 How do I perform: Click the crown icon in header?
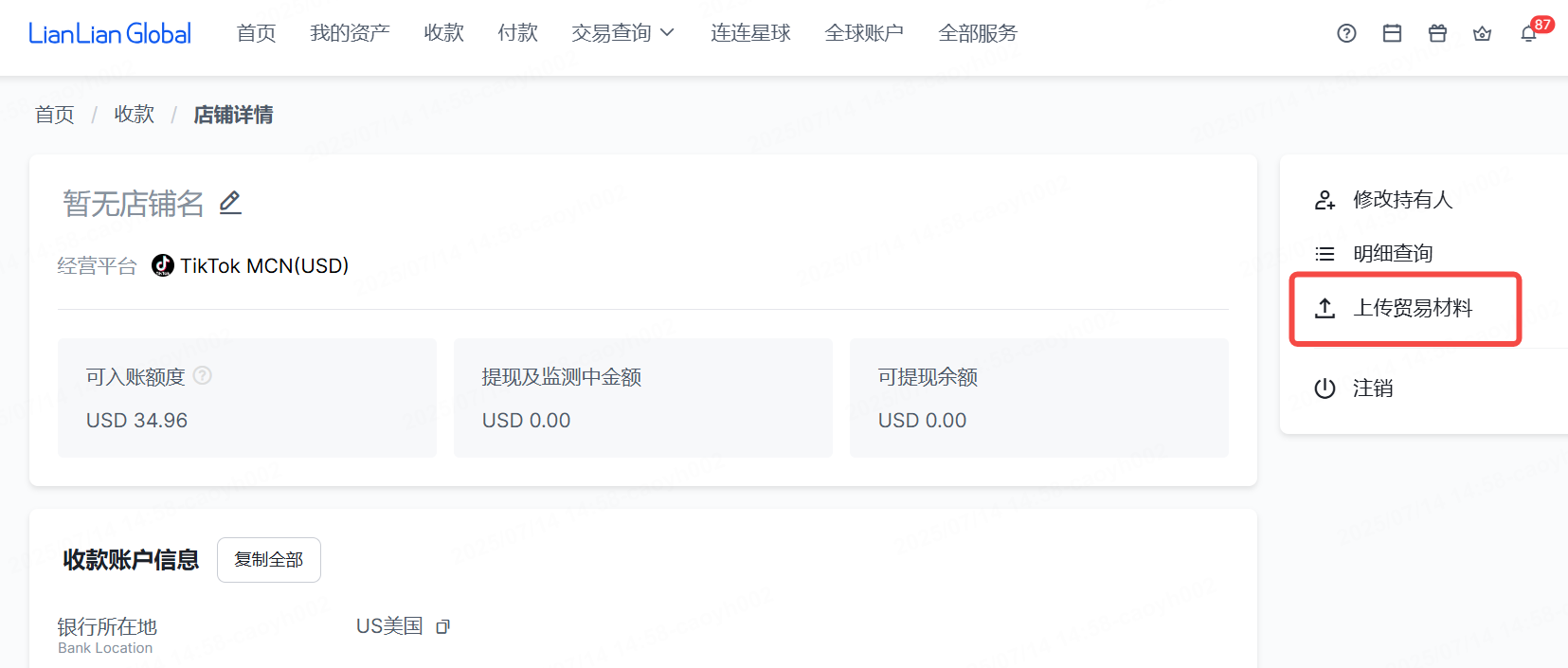pos(1483,34)
